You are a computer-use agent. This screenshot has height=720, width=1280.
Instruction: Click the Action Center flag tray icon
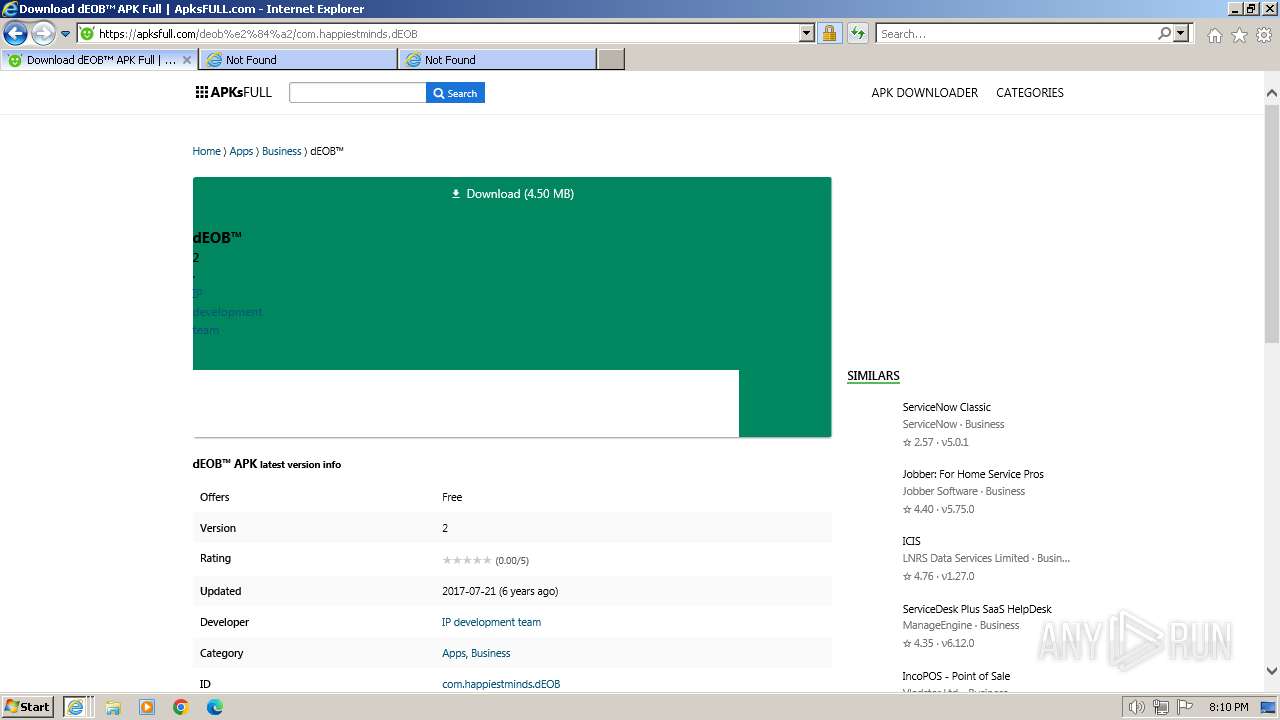pos(1184,707)
